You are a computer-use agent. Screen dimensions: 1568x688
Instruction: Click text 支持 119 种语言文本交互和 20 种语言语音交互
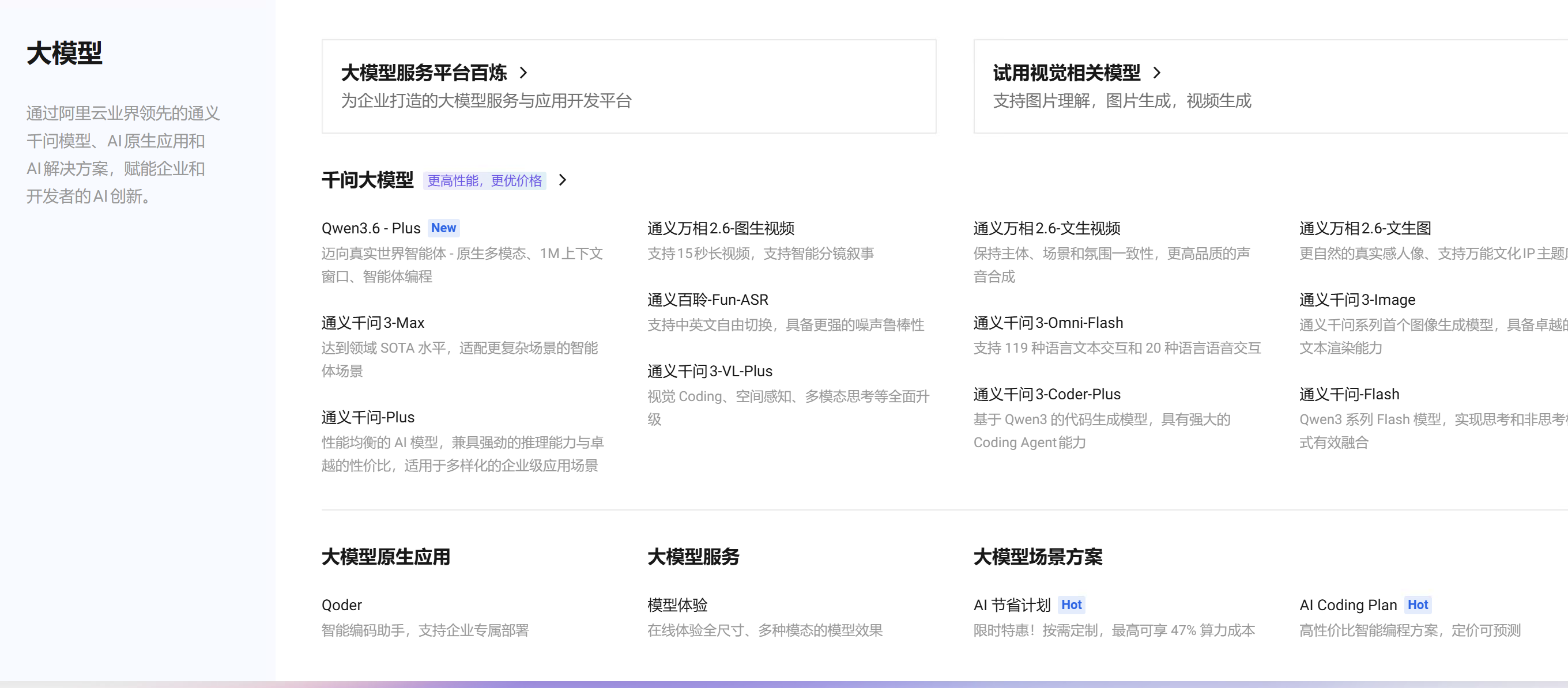pos(1117,348)
